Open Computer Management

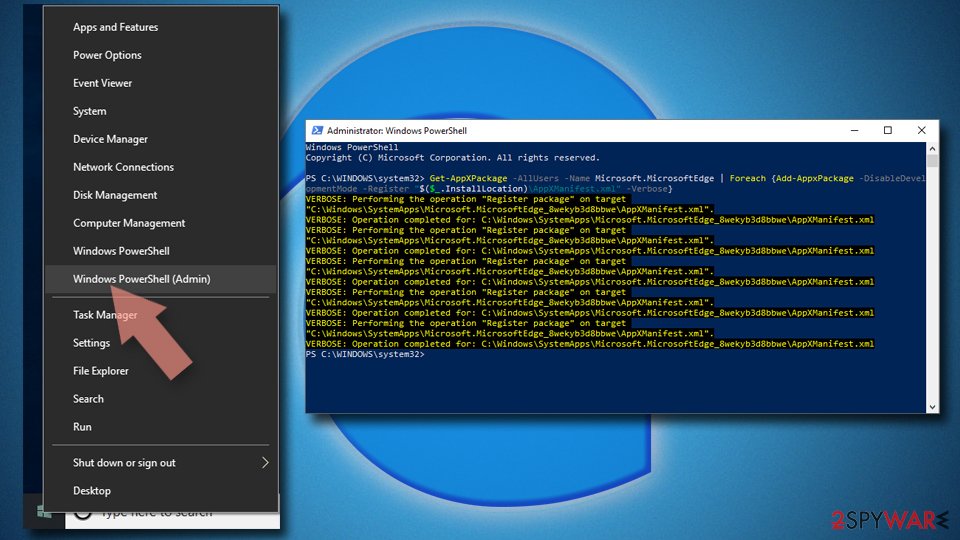129,223
